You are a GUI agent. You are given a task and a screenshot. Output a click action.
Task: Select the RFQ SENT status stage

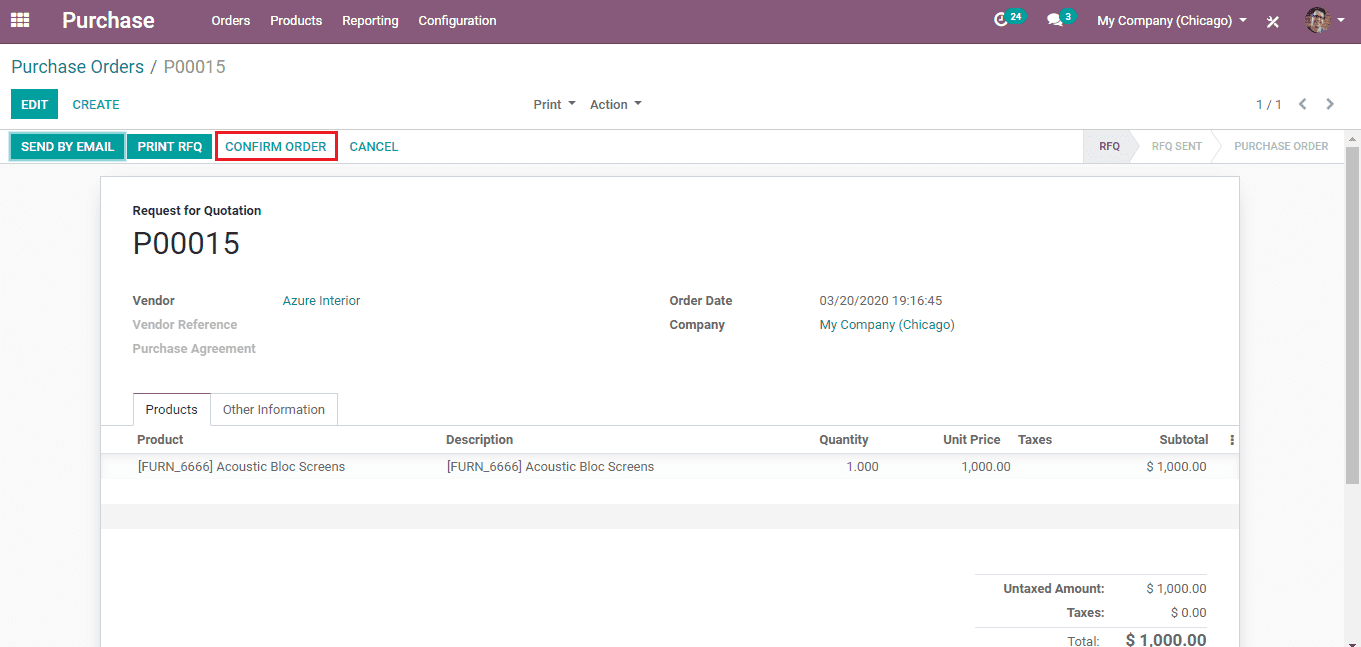point(1177,146)
